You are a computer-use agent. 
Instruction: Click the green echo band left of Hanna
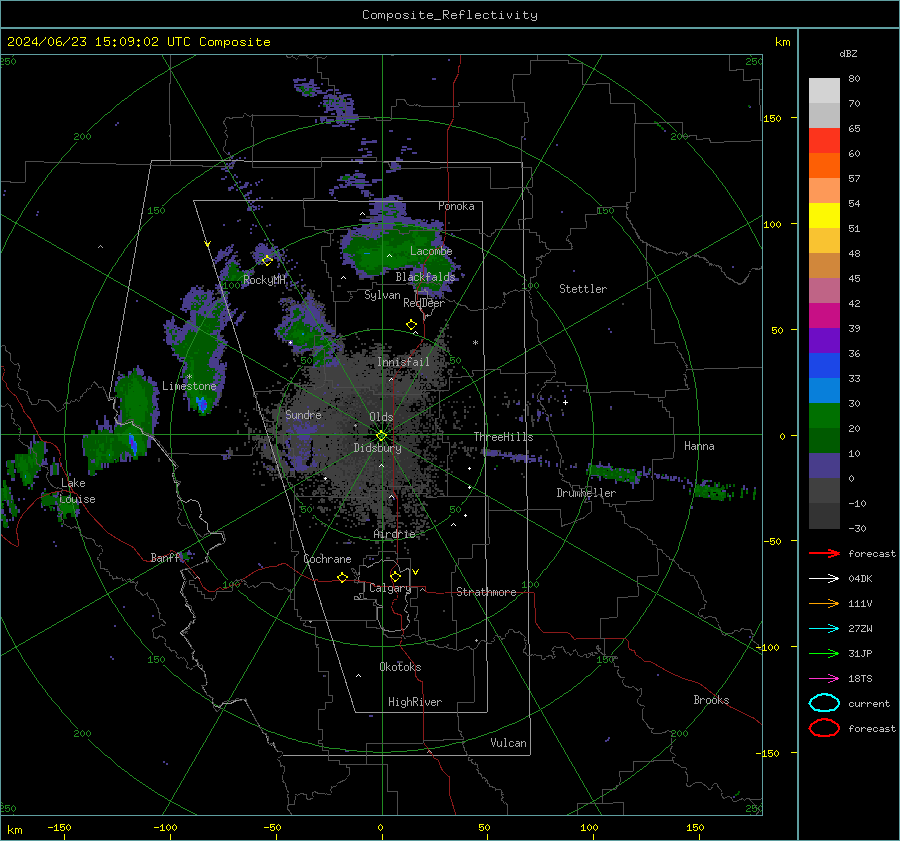coord(614,473)
